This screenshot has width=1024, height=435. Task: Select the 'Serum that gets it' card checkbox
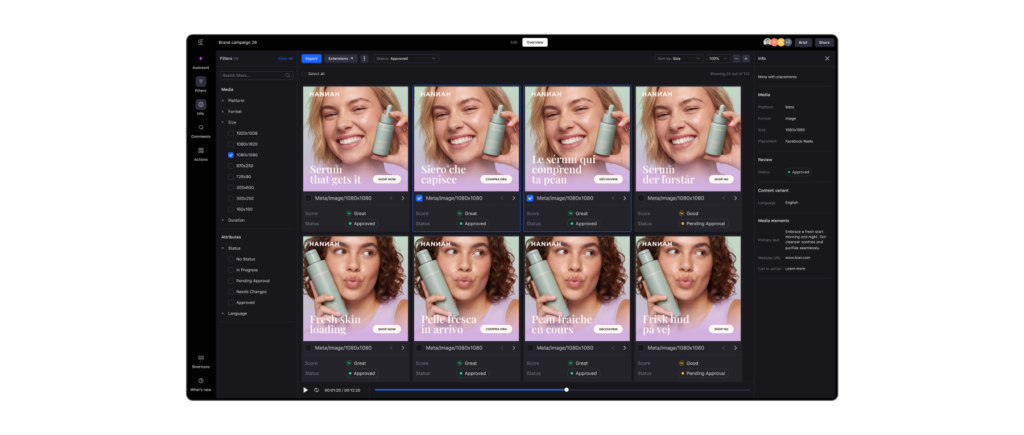click(x=308, y=198)
